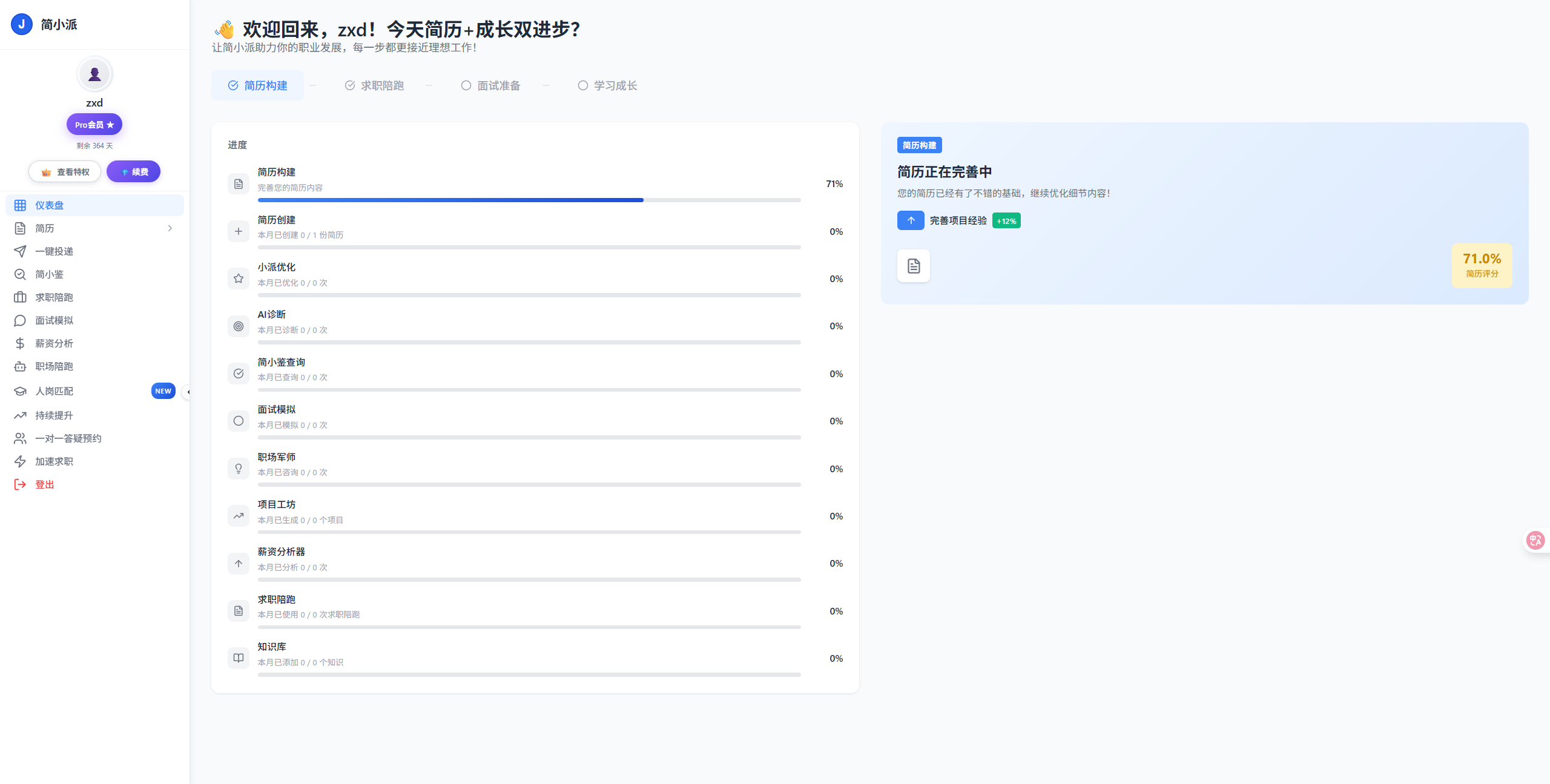Click the 加速求职 lightning icon
This screenshot has width=1550, height=784.
point(20,461)
